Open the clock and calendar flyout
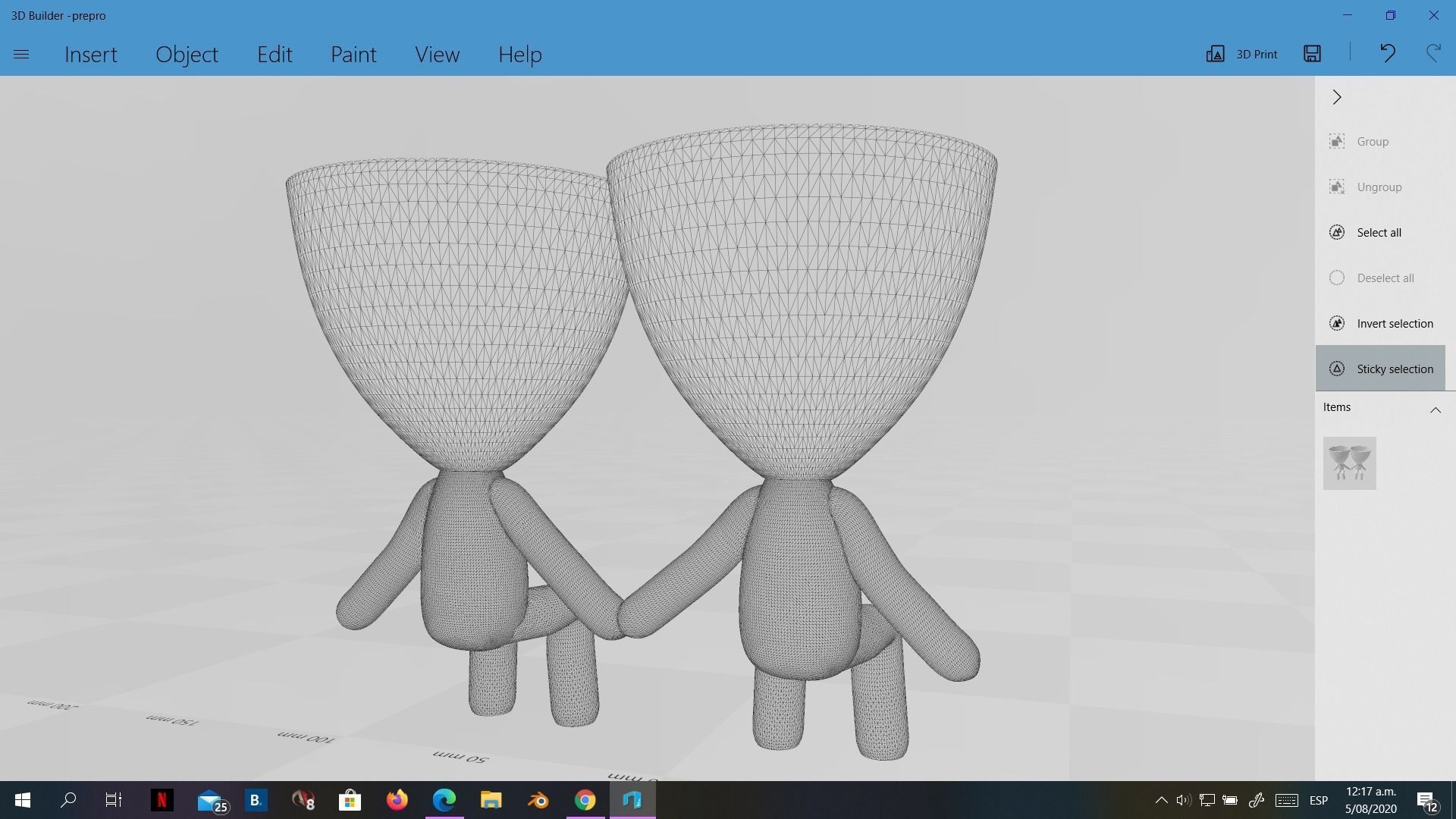This screenshot has height=819, width=1456. click(x=1371, y=800)
